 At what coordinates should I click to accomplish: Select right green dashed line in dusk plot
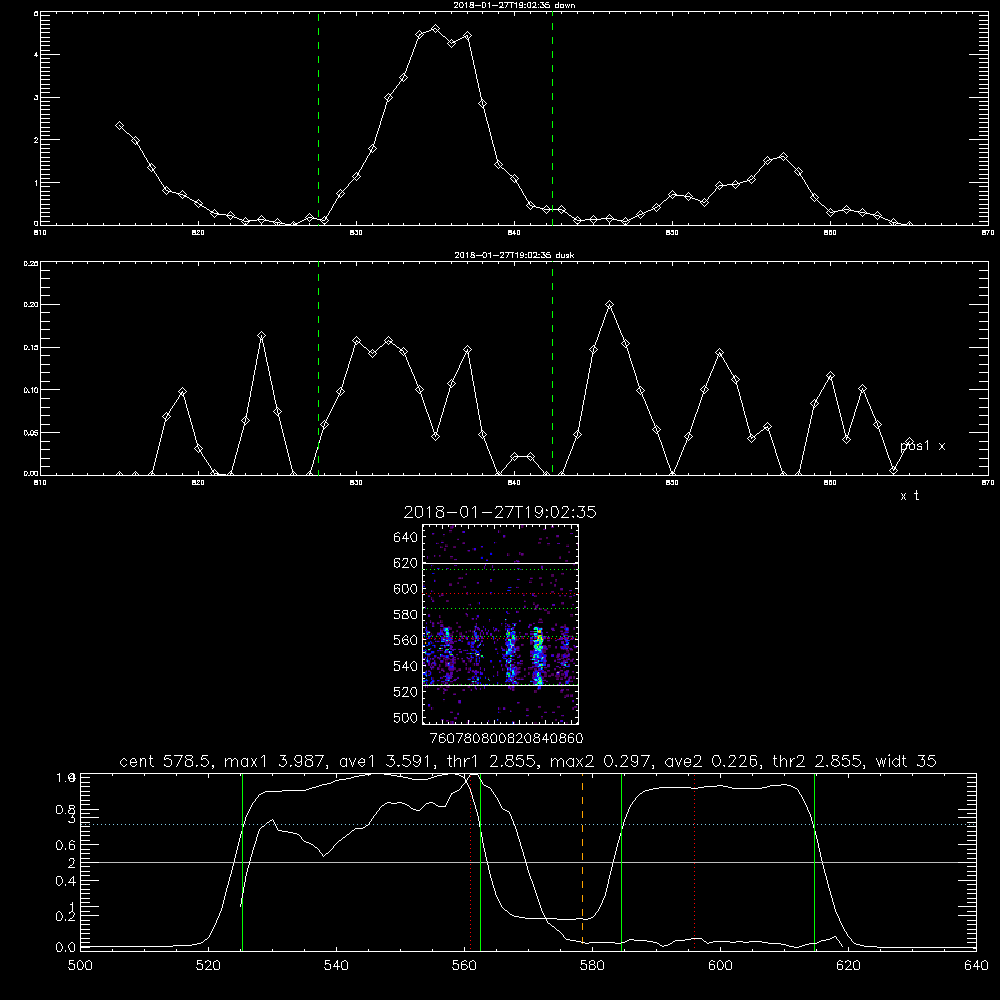click(x=552, y=368)
